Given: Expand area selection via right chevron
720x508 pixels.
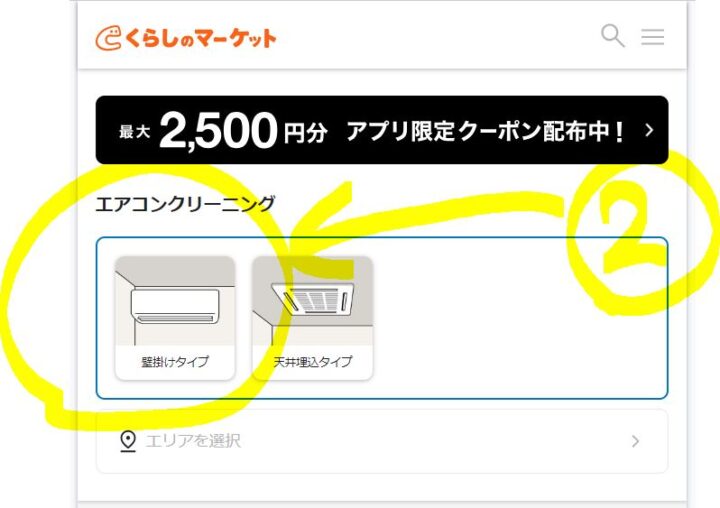Looking at the screenshot, I should pyautogui.click(x=636, y=441).
